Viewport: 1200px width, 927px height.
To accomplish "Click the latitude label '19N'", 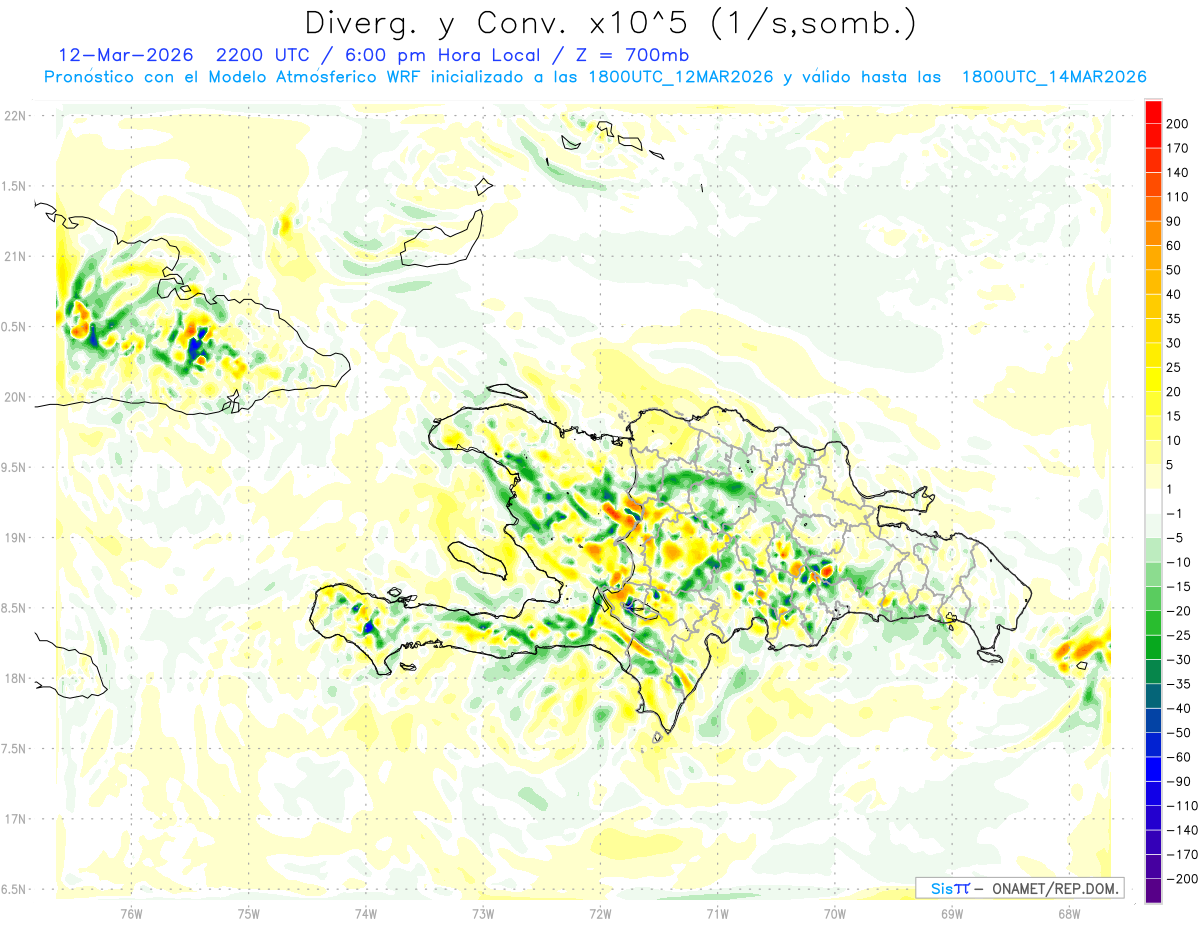I will point(15,538).
